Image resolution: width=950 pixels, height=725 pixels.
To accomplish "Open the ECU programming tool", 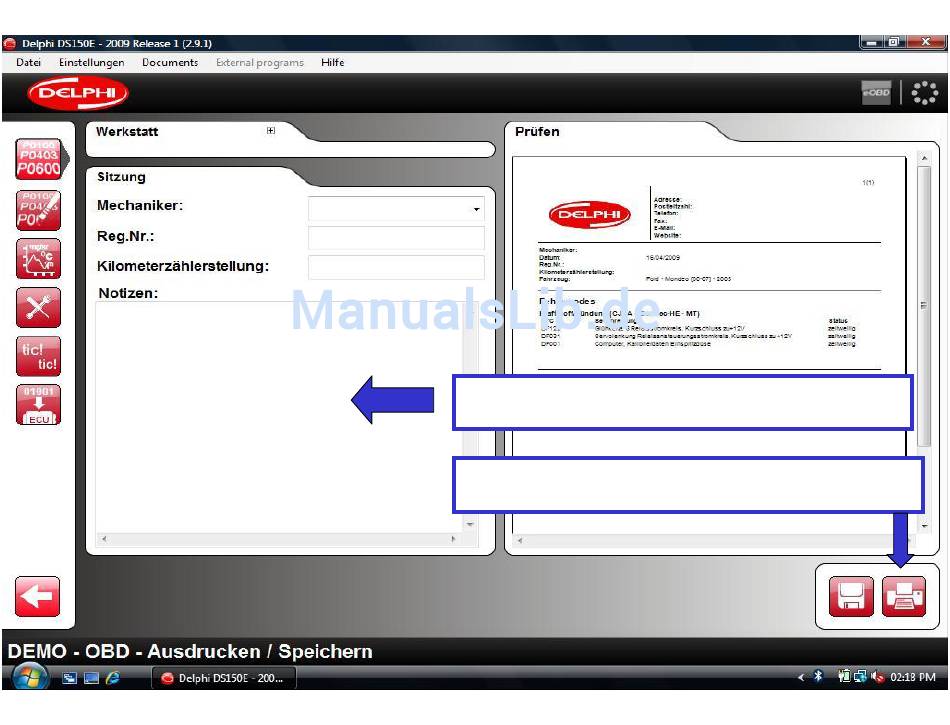I will point(39,405).
